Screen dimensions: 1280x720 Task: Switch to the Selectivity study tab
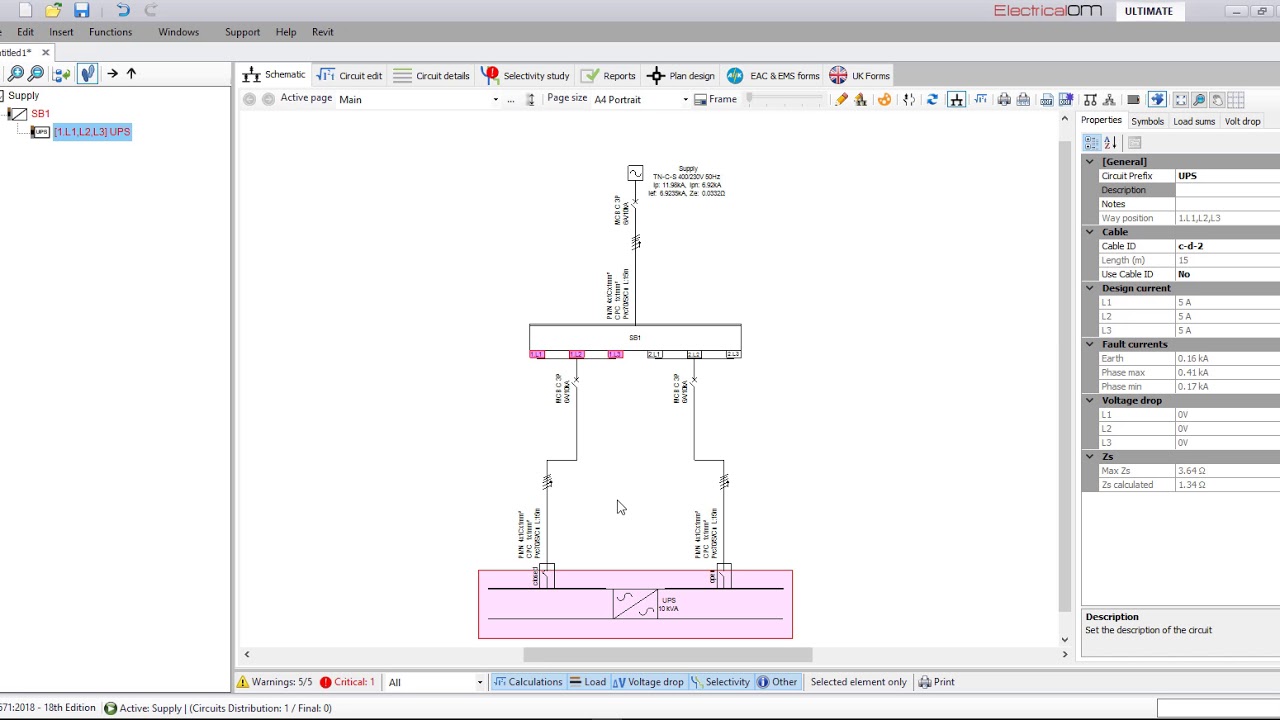tap(525, 75)
